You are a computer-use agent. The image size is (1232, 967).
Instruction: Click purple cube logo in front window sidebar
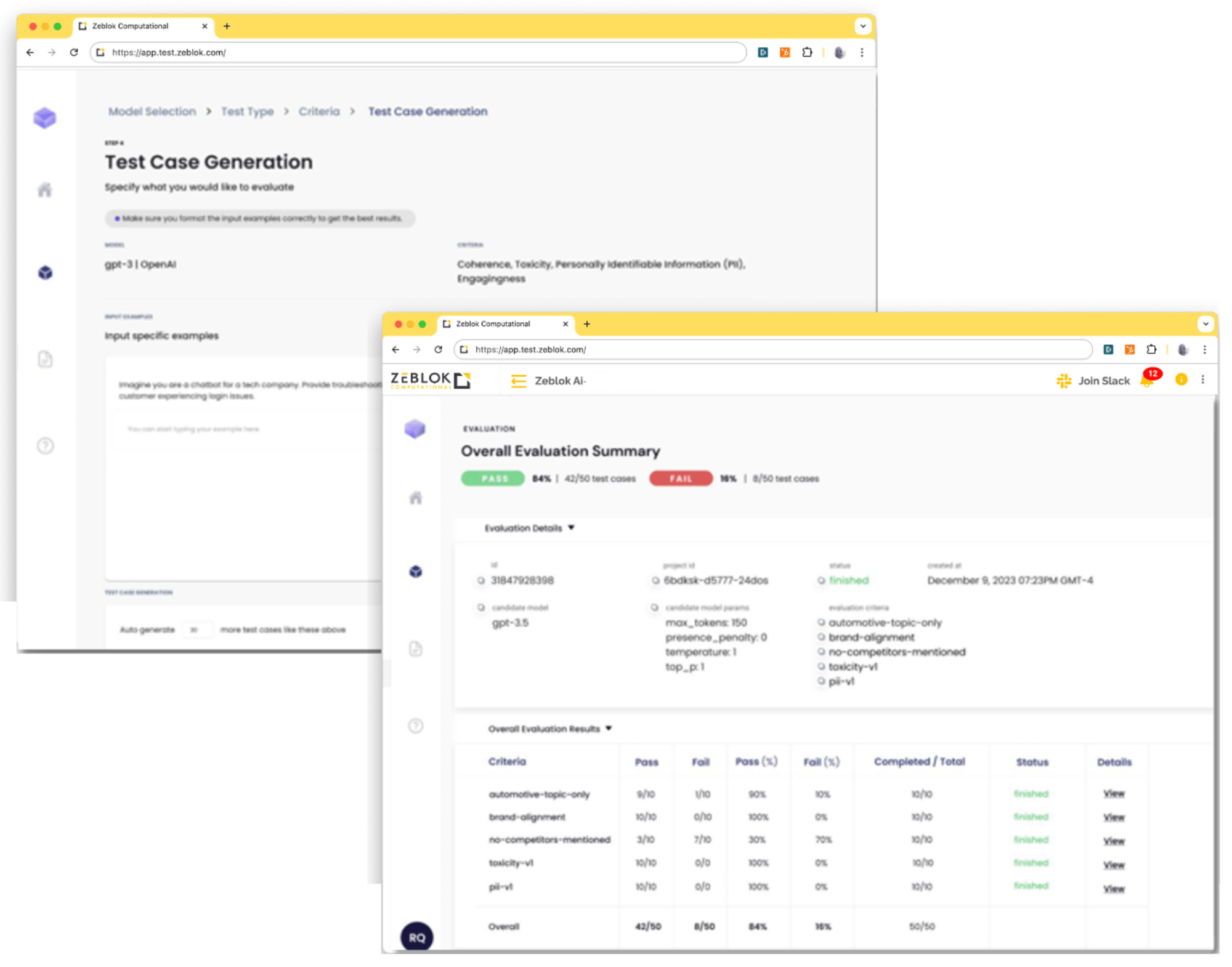pos(415,429)
